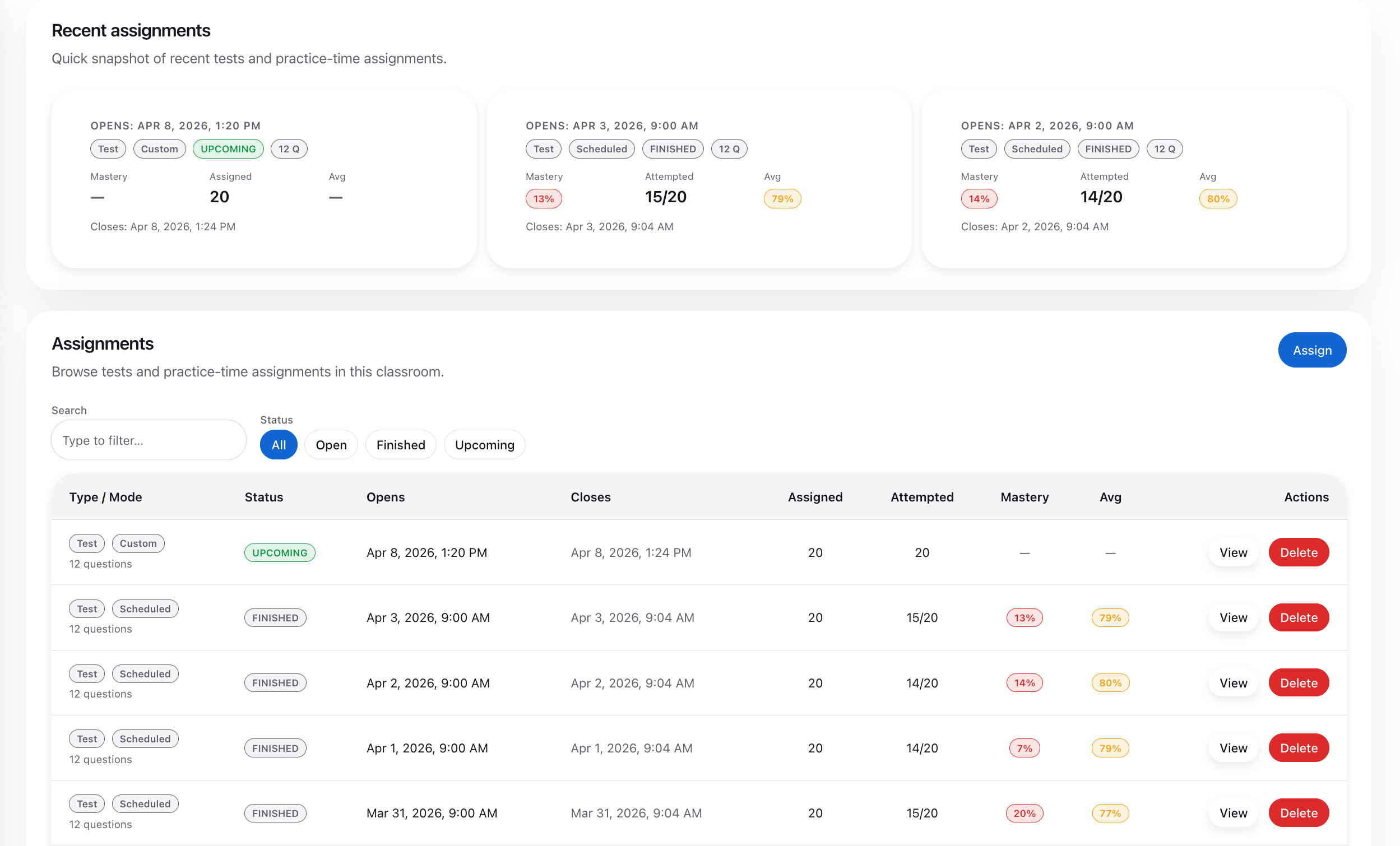Click the 80% avg badge in the Apr 2 card
1400x846 pixels.
tap(1218, 199)
